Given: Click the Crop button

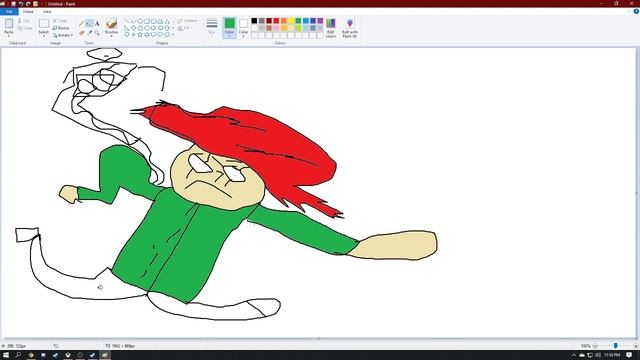Looking at the screenshot, I should (60, 21).
